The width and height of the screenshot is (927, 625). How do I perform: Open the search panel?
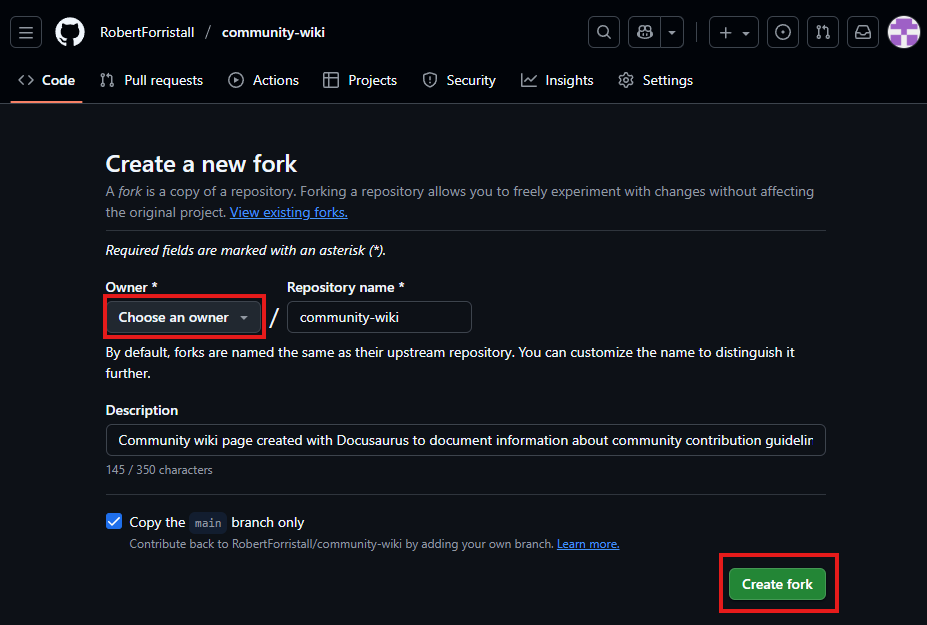click(603, 31)
